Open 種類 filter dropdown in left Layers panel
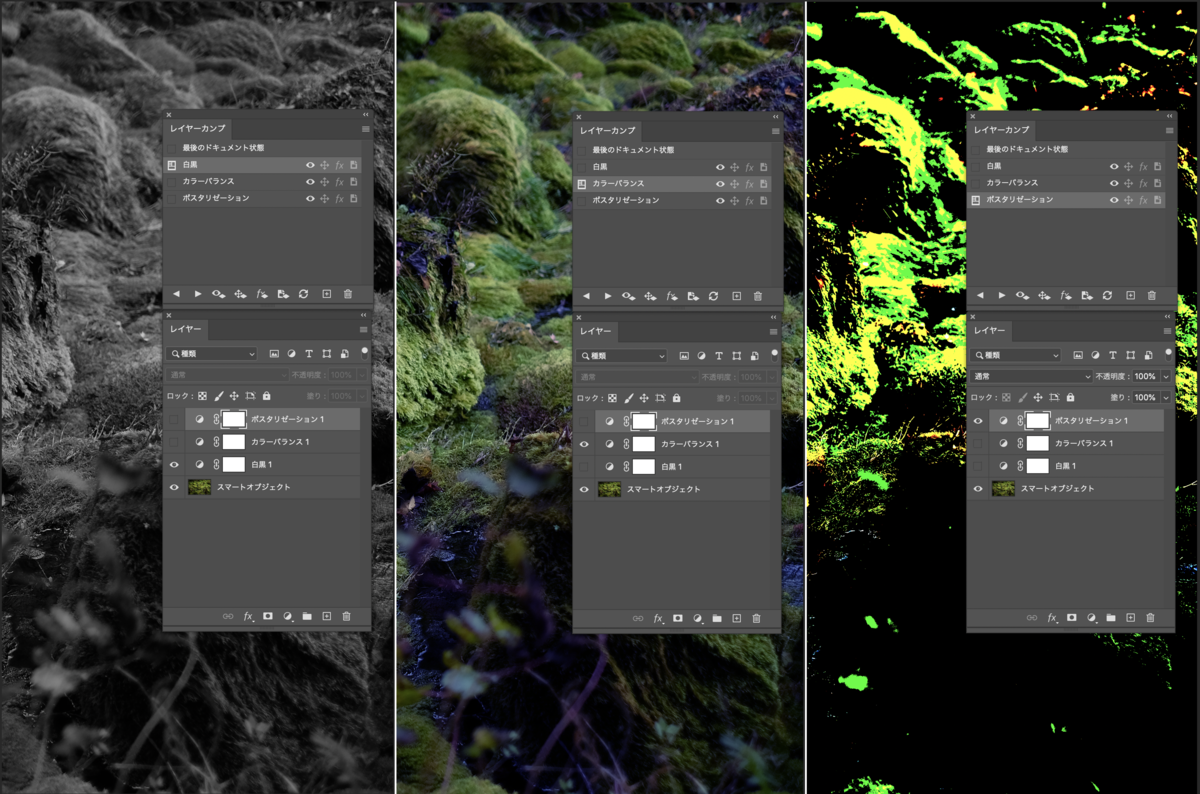The image size is (1200, 794). click(x=211, y=354)
